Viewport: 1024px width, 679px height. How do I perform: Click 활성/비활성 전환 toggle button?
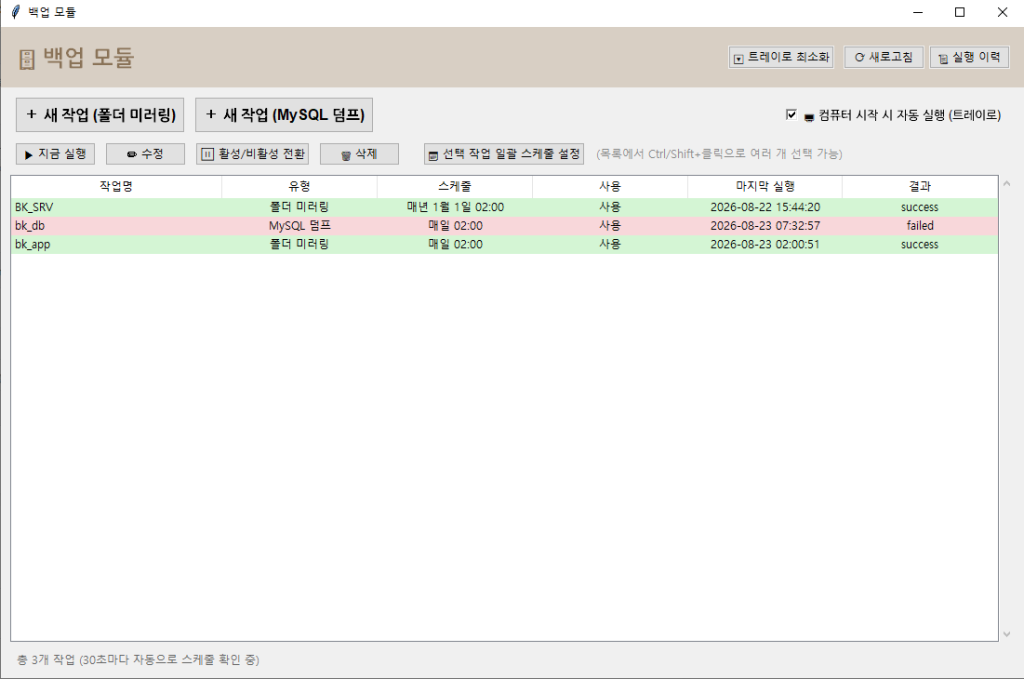253,154
